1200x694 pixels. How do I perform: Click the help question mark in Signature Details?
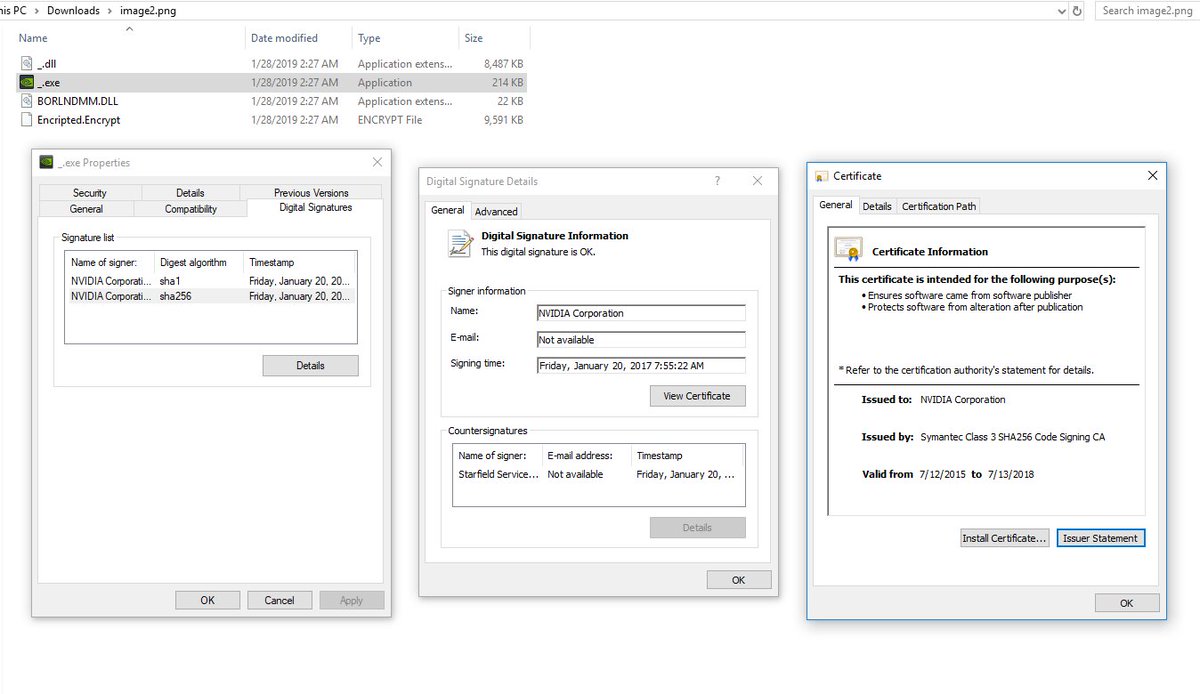tap(717, 181)
